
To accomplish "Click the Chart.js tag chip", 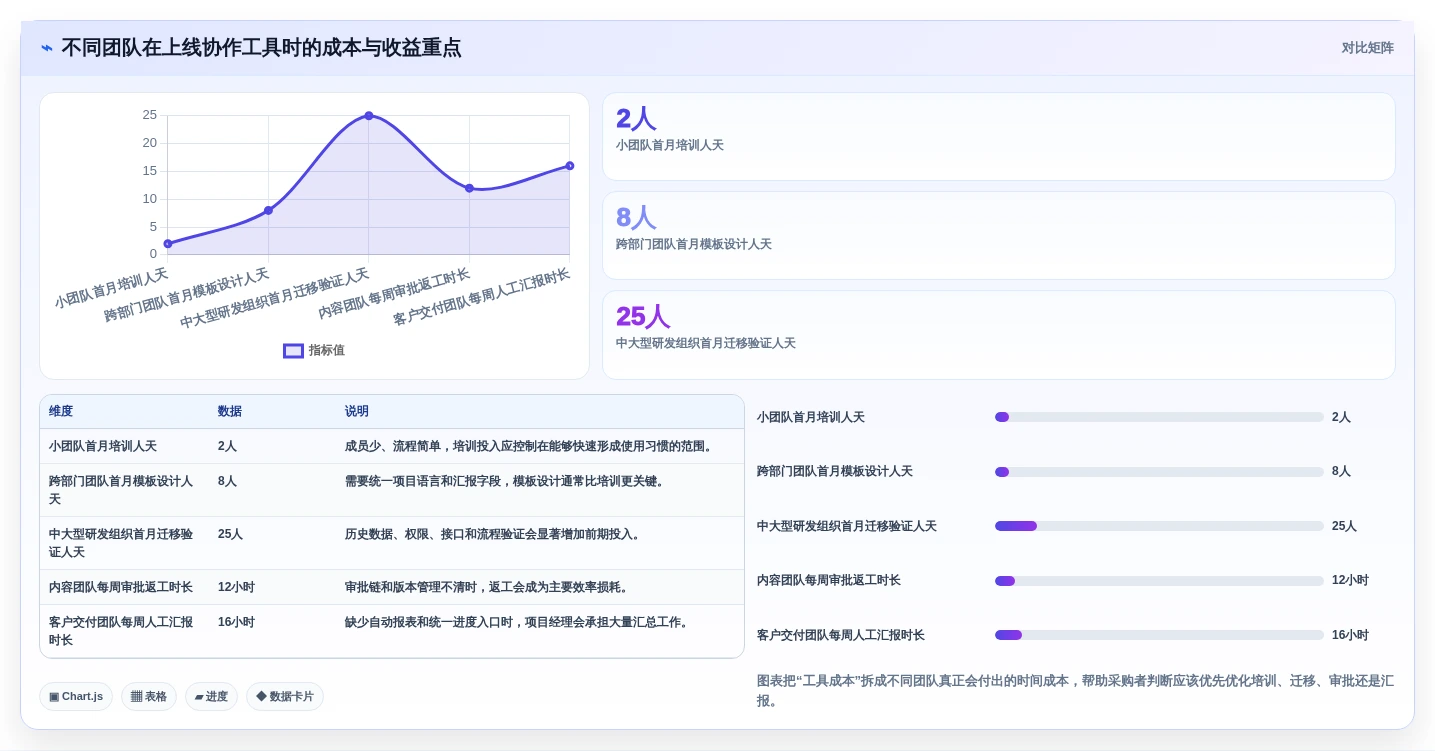I will [76, 697].
